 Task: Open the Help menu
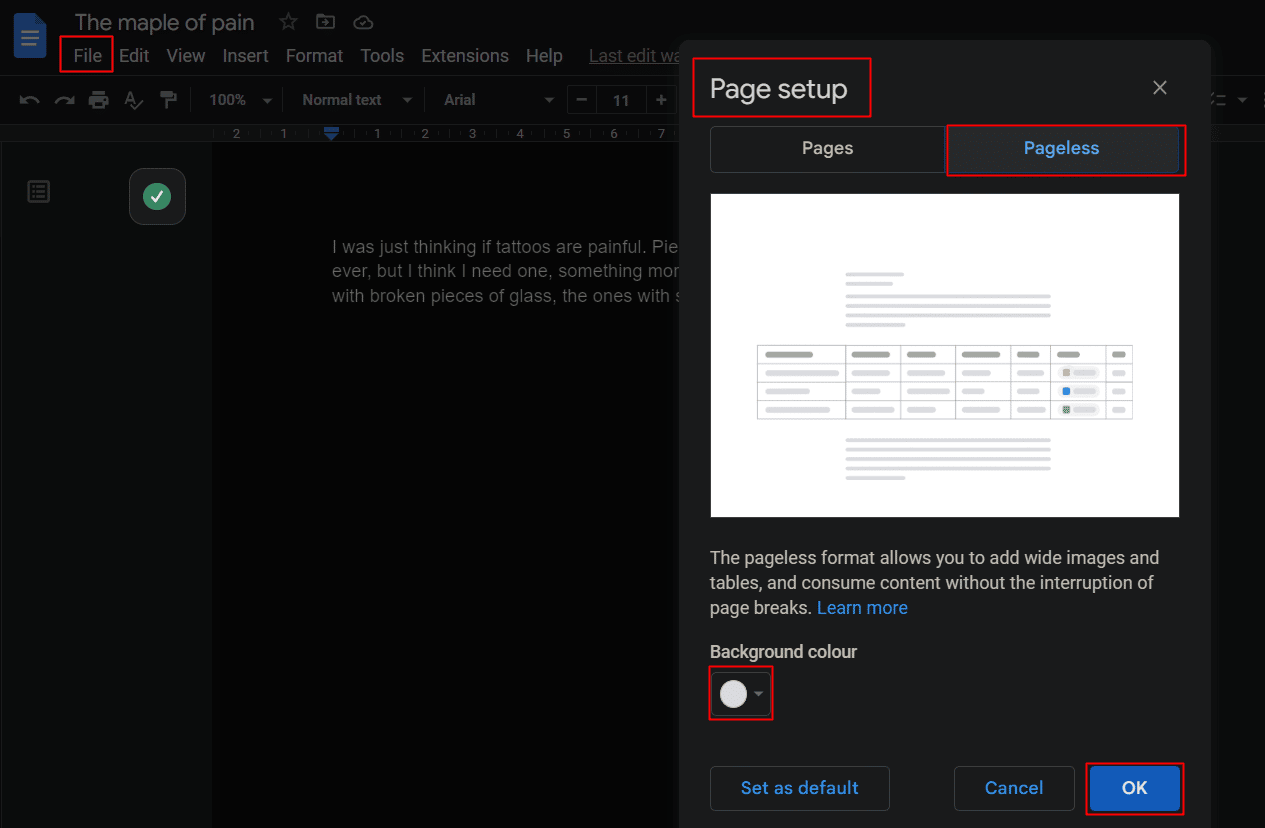(x=544, y=56)
